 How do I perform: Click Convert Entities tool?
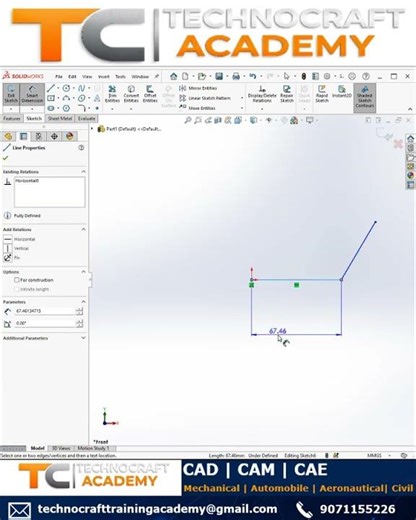pyautogui.click(x=131, y=94)
